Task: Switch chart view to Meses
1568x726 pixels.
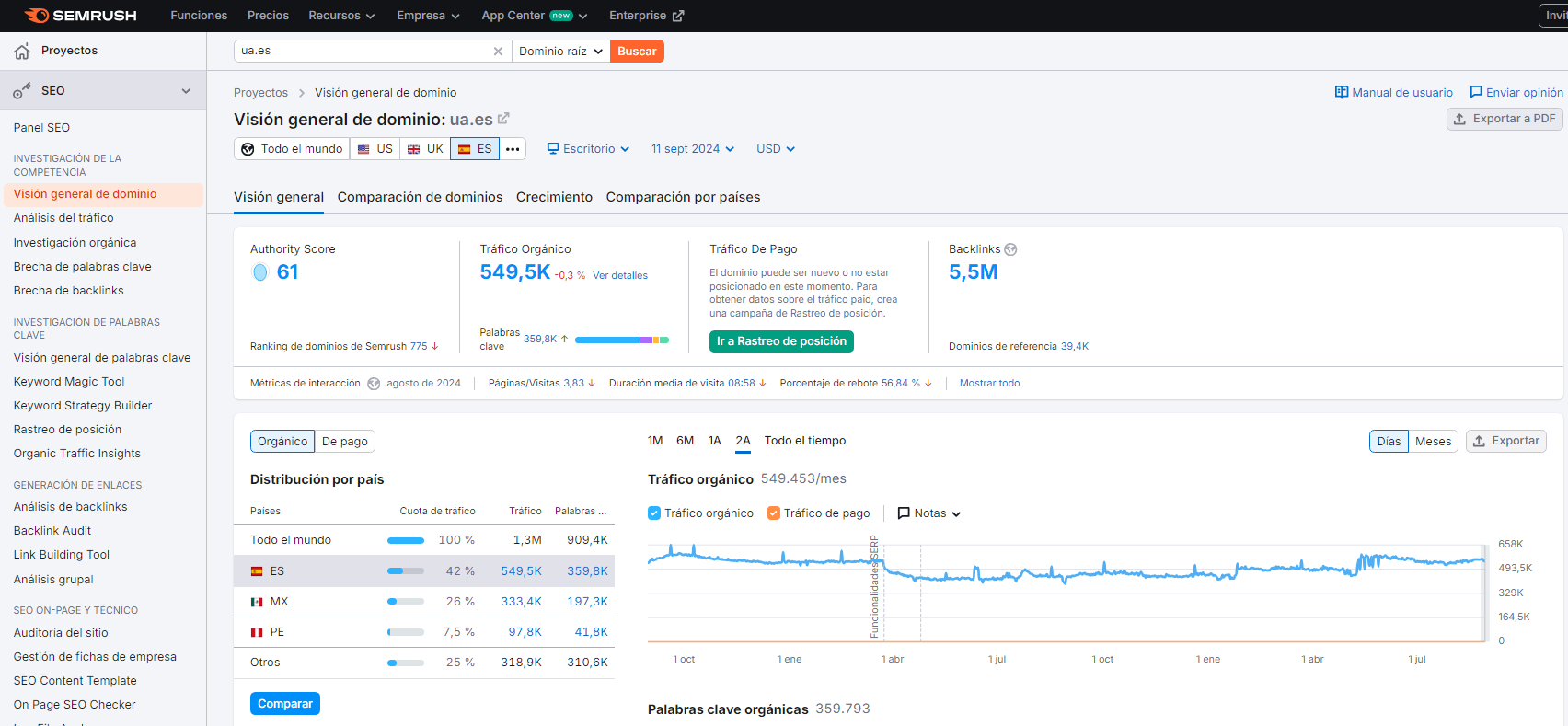Action: tap(1433, 442)
